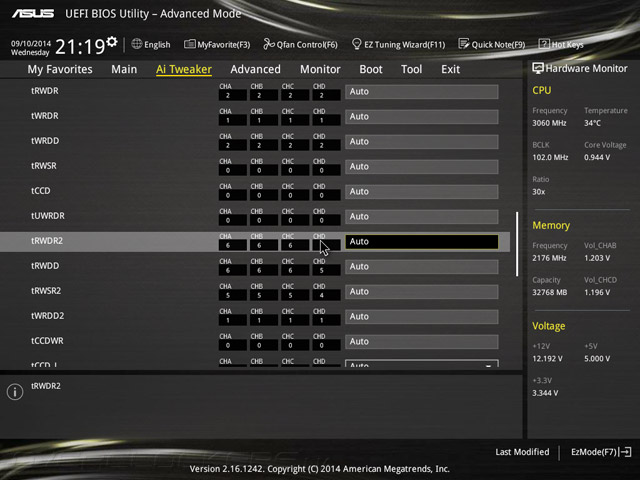Click the Core Voltage 0.944 V value

click(597, 158)
